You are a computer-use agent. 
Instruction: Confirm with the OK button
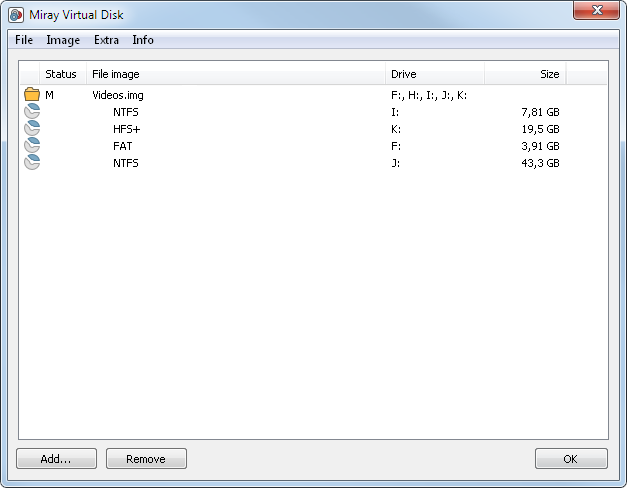(571, 458)
